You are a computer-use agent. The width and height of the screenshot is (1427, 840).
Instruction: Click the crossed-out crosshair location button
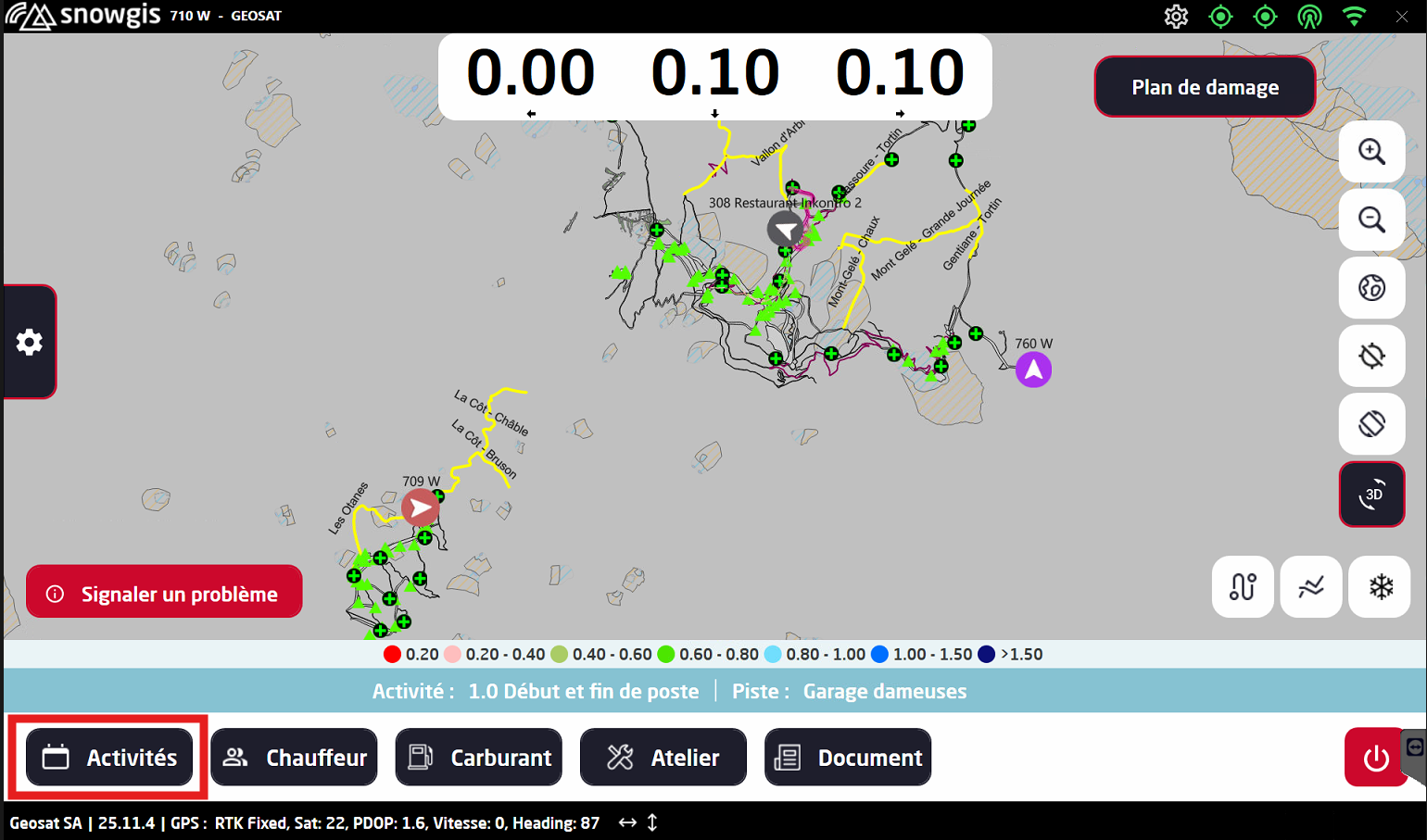pyautogui.click(x=1371, y=356)
